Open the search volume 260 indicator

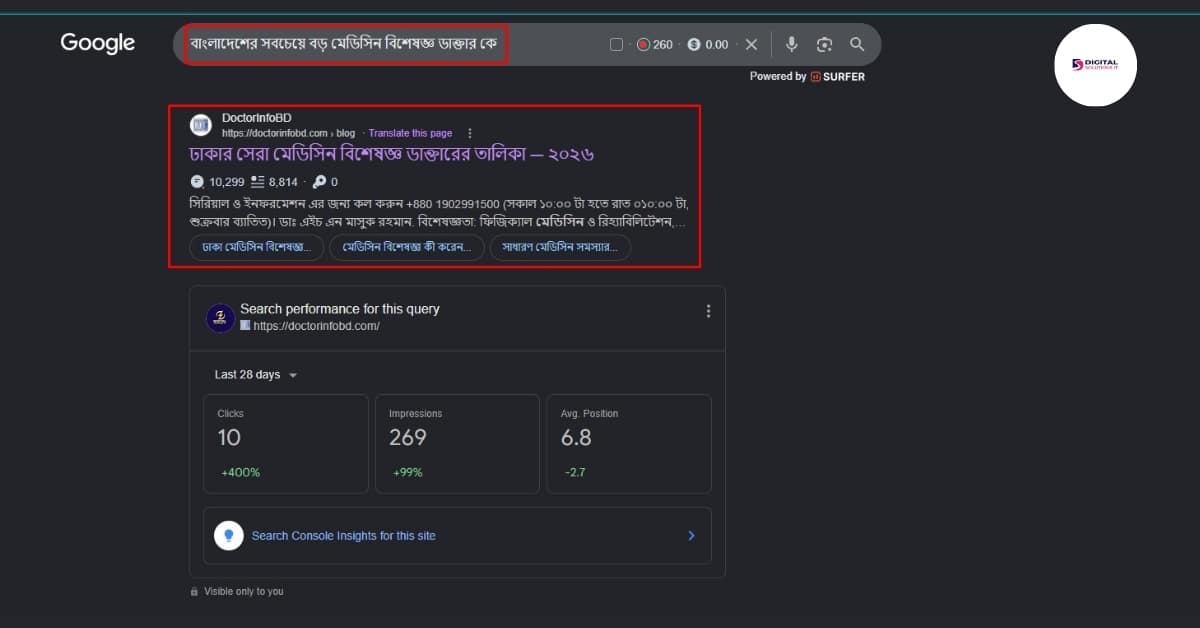[x=655, y=45]
